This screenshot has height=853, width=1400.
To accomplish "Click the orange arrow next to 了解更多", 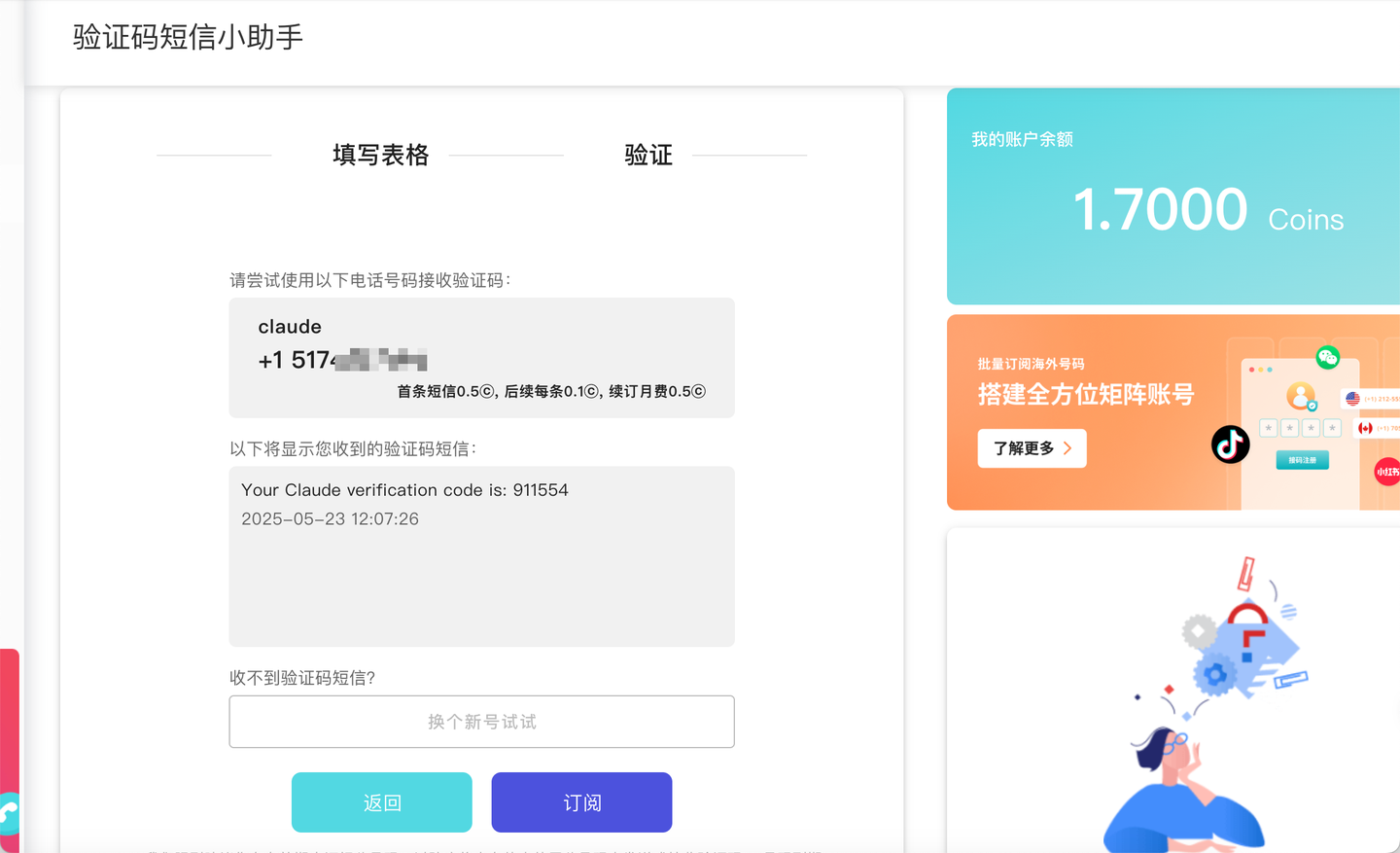I will tap(1067, 448).
